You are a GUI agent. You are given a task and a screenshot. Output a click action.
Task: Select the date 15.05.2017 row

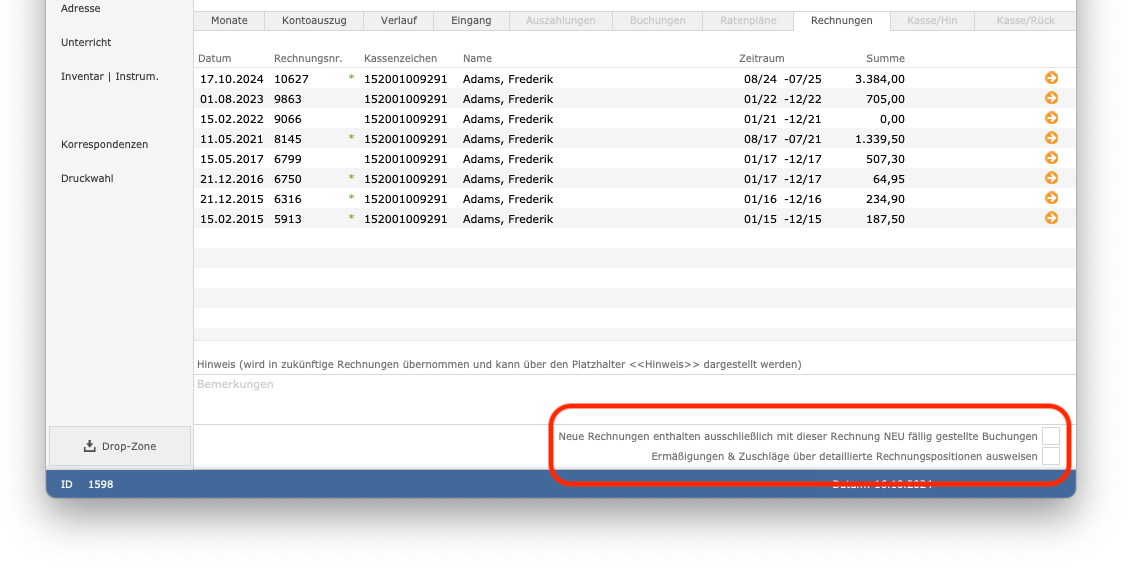coord(232,159)
